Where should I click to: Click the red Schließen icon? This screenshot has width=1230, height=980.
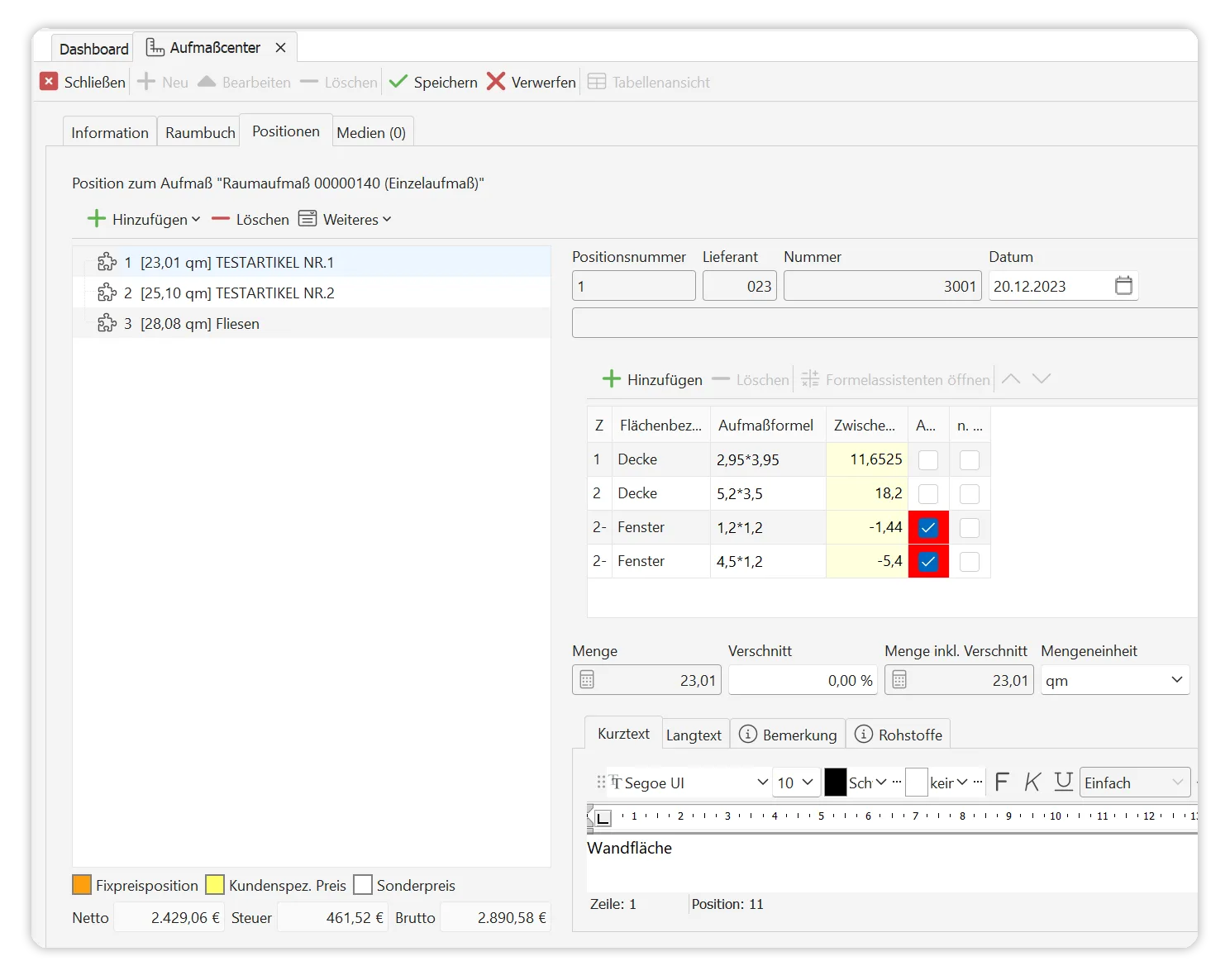coord(50,82)
